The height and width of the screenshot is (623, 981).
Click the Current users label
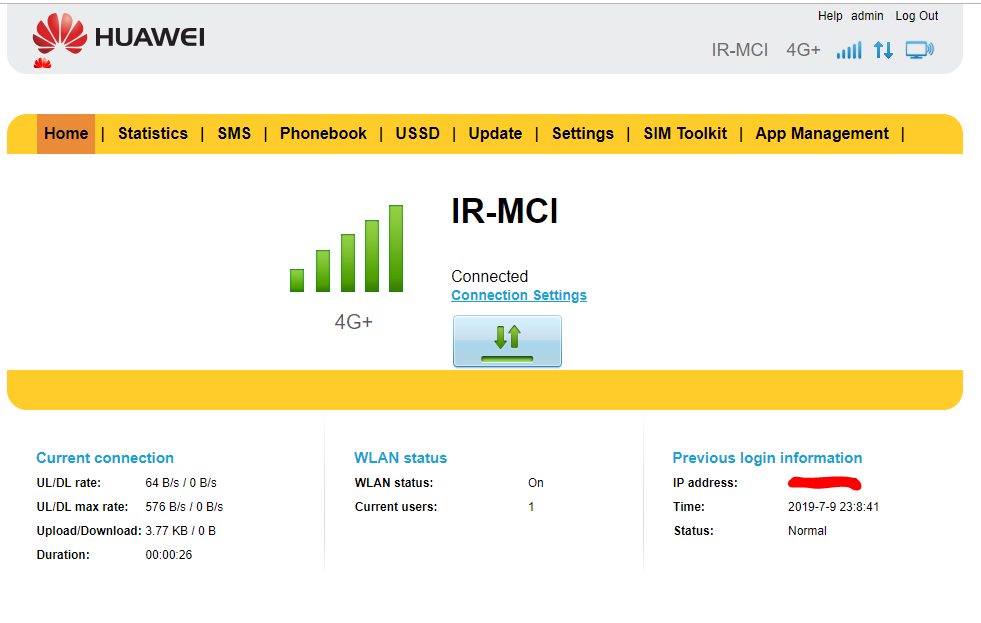point(396,507)
